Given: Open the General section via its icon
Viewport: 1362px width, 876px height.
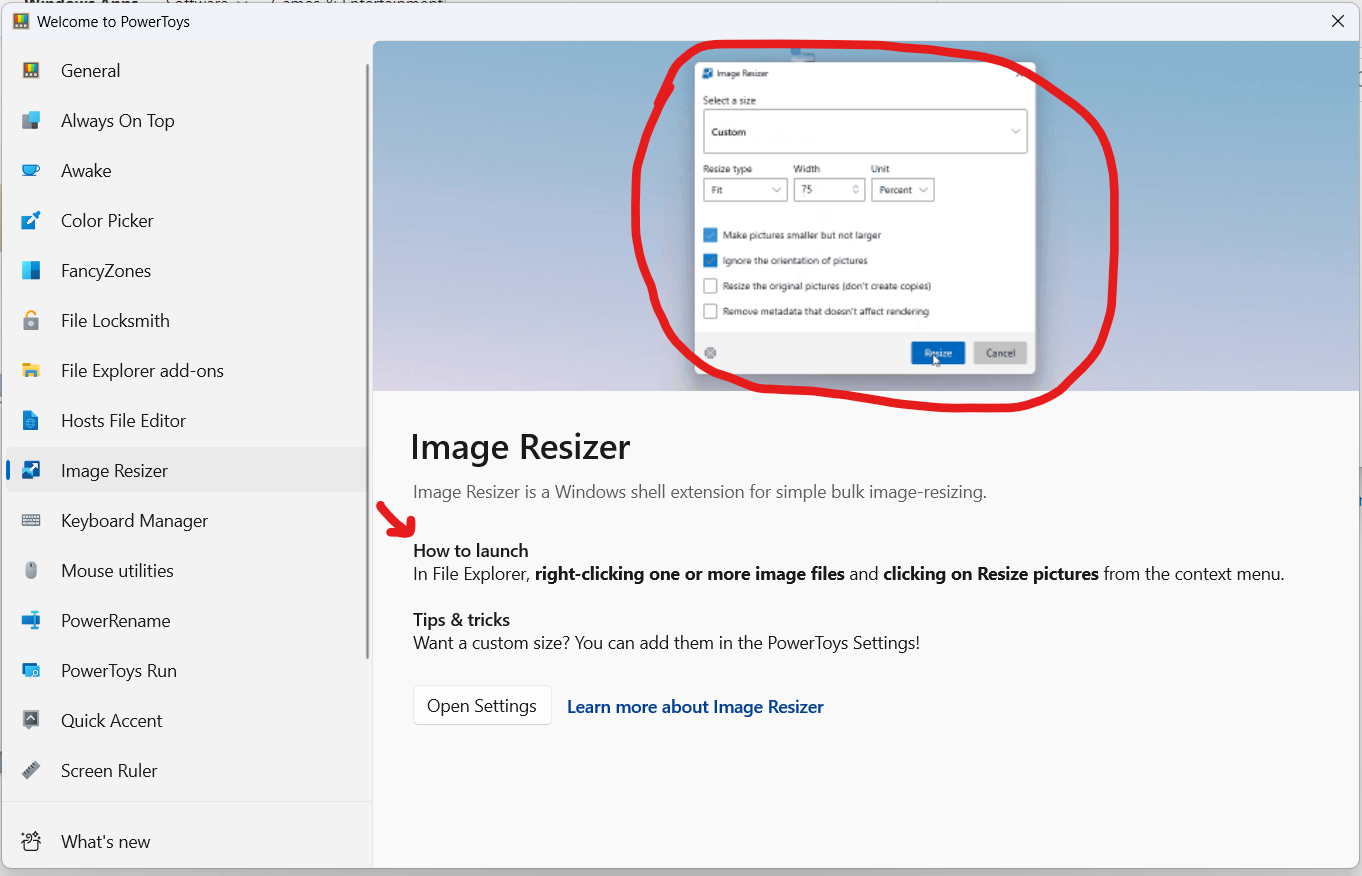Looking at the screenshot, I should pyautogui.click(x=31, y=71).
